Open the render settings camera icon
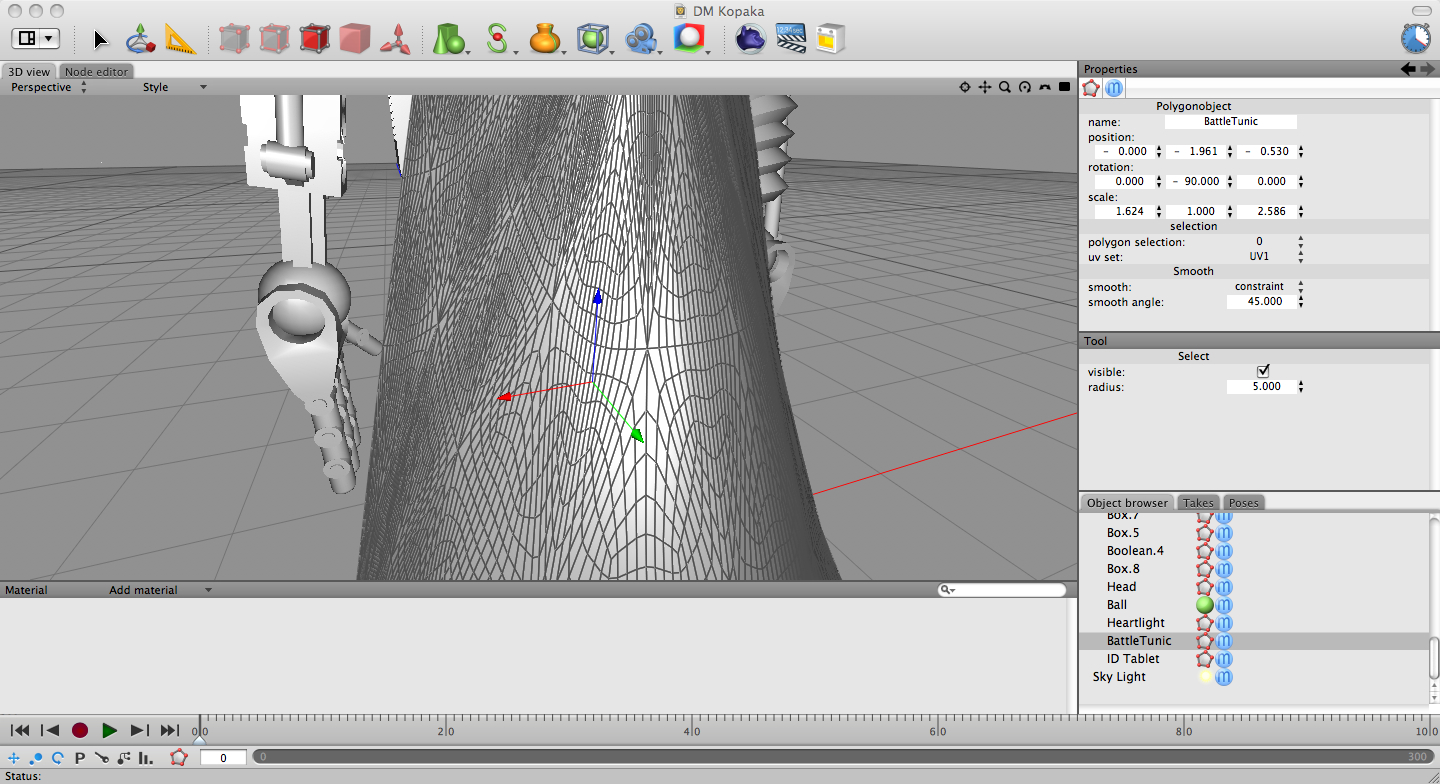Image resolution: width=1440 pixels, height=784 pixels. click(x=641, y=39)
